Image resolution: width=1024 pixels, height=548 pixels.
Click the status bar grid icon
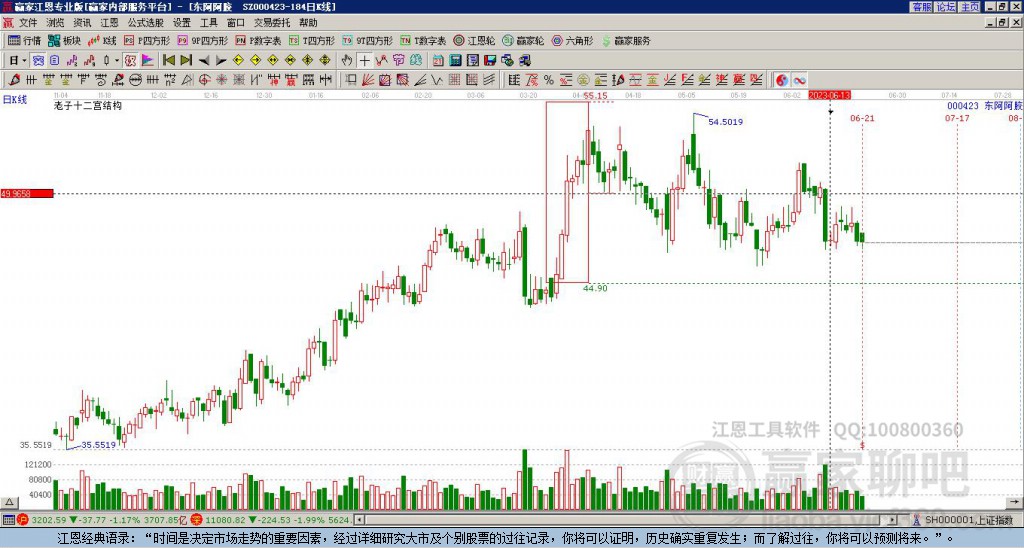pyautogui.click(x=8, y=520)
